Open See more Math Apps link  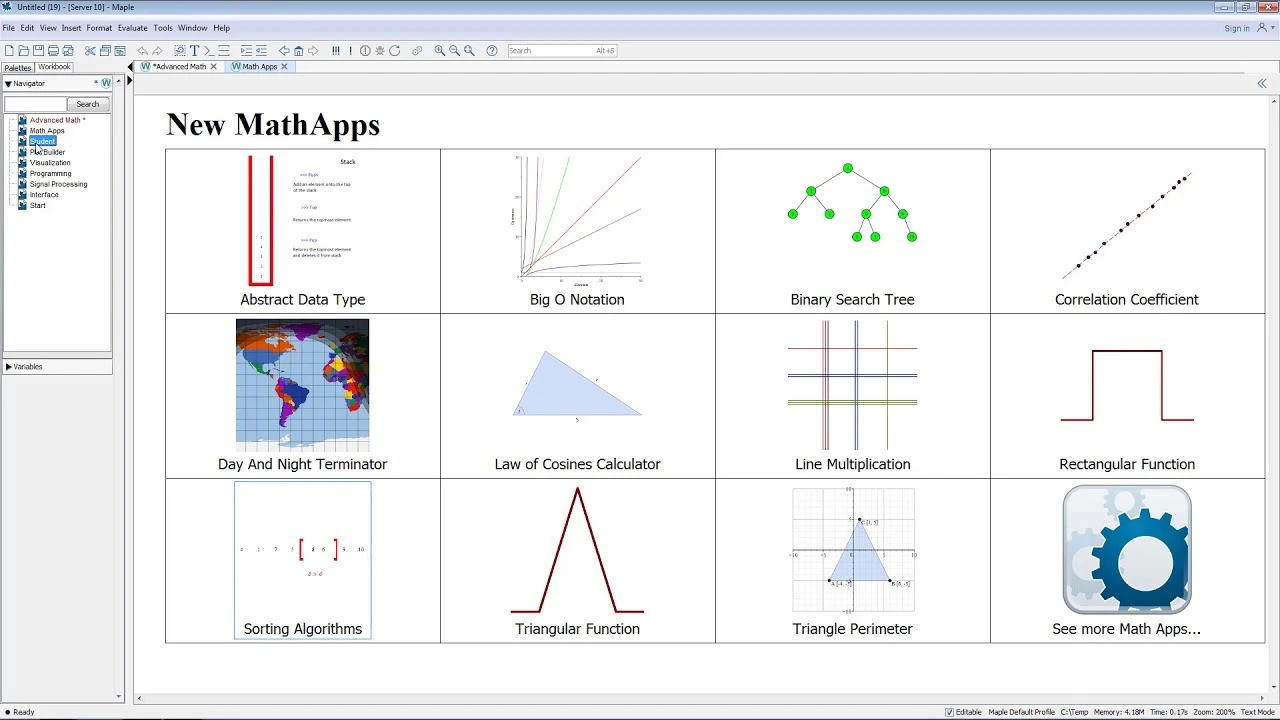pyautogui.click(x=1126, y=629)
